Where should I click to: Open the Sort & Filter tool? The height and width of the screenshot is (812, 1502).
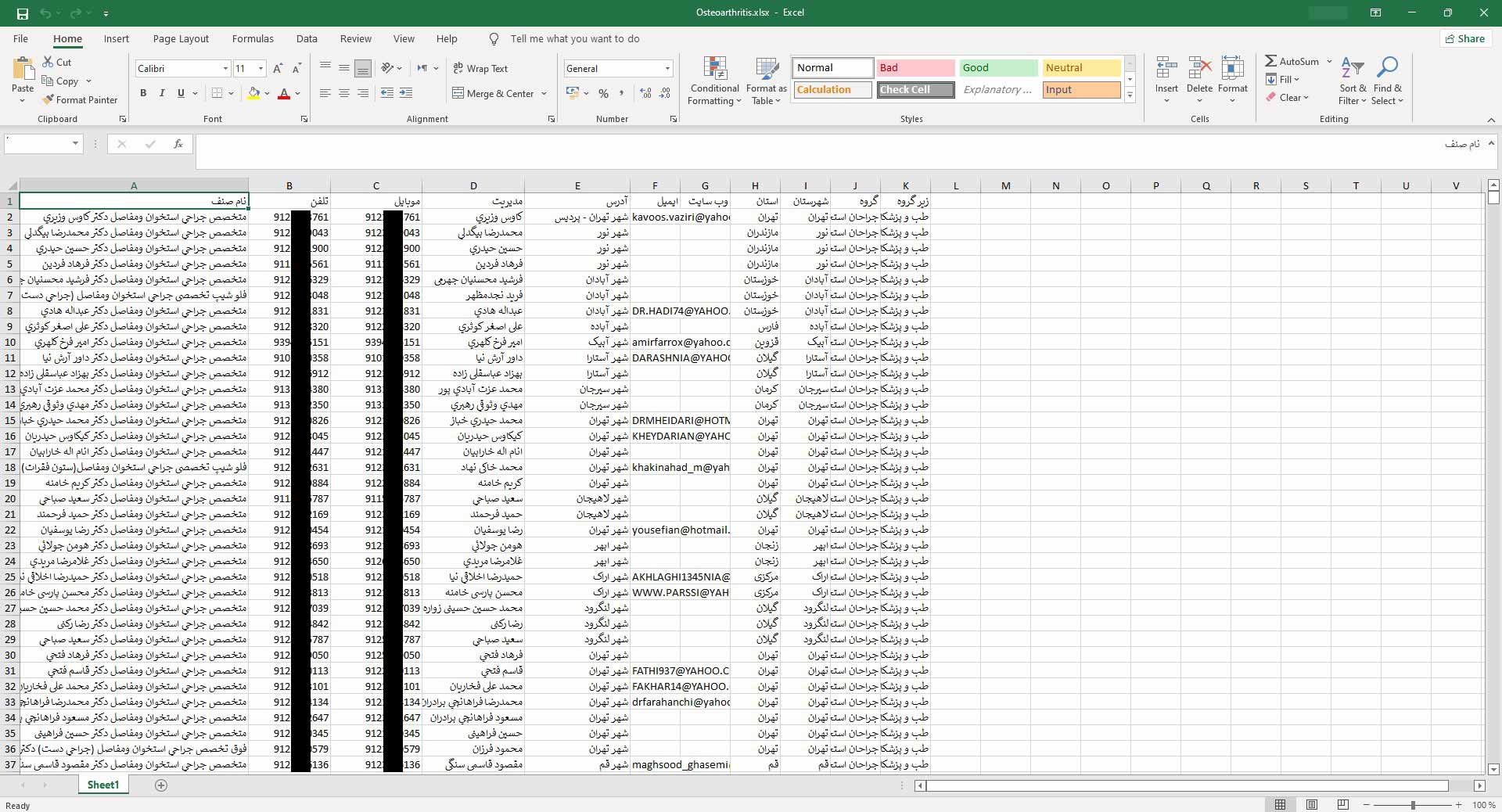(1352, 69)
